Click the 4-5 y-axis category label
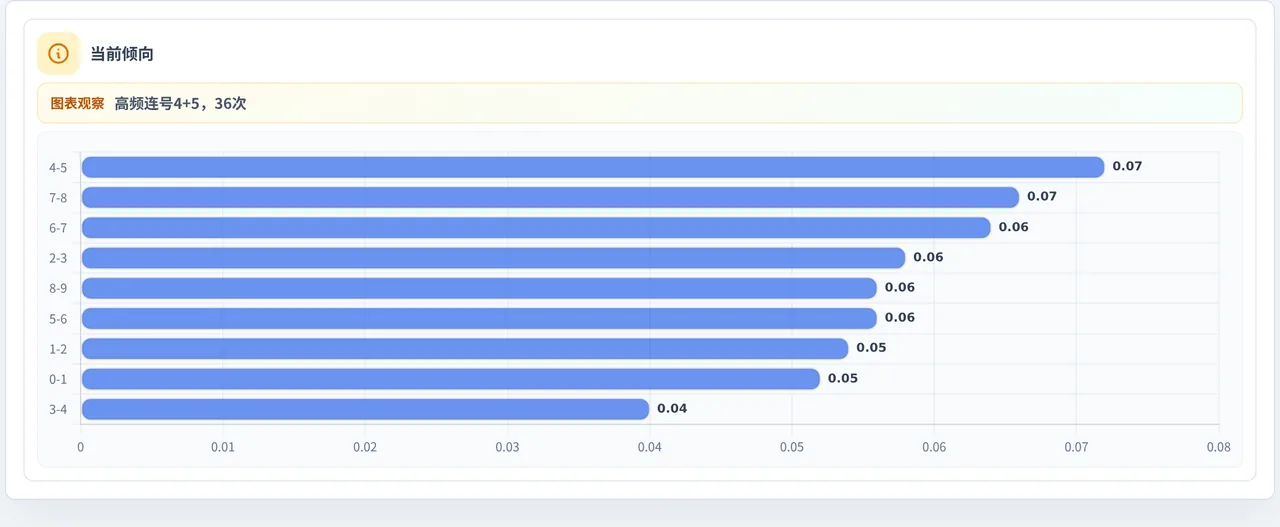1280x527 pixels. tap(58, 168)
